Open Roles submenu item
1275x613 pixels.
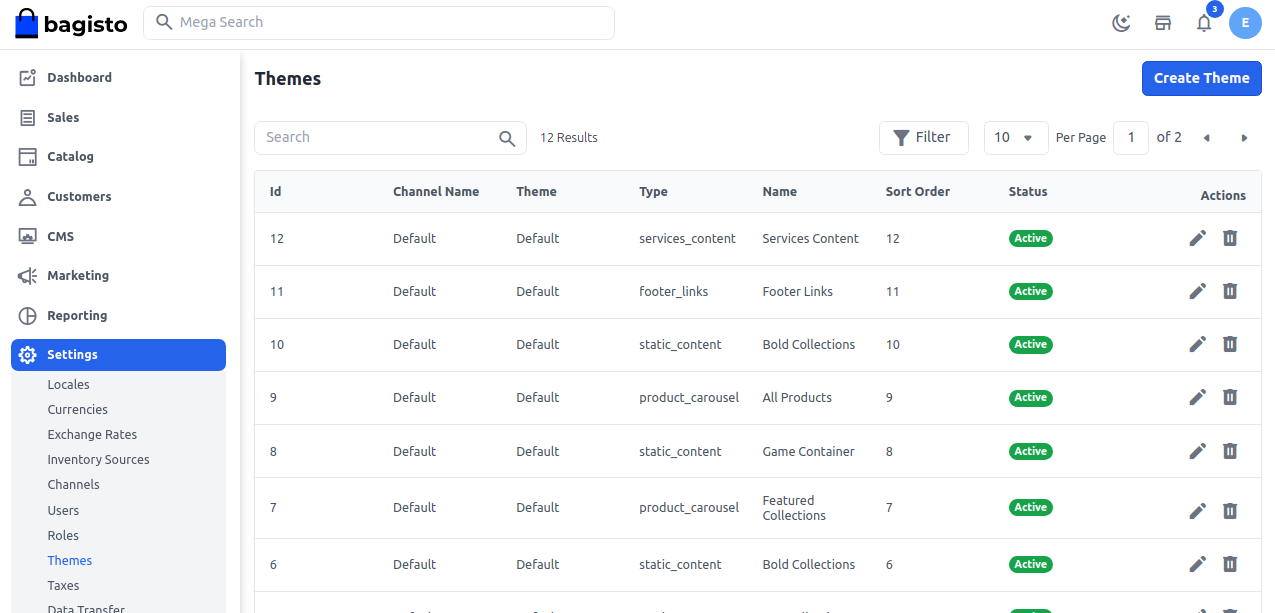63,535
